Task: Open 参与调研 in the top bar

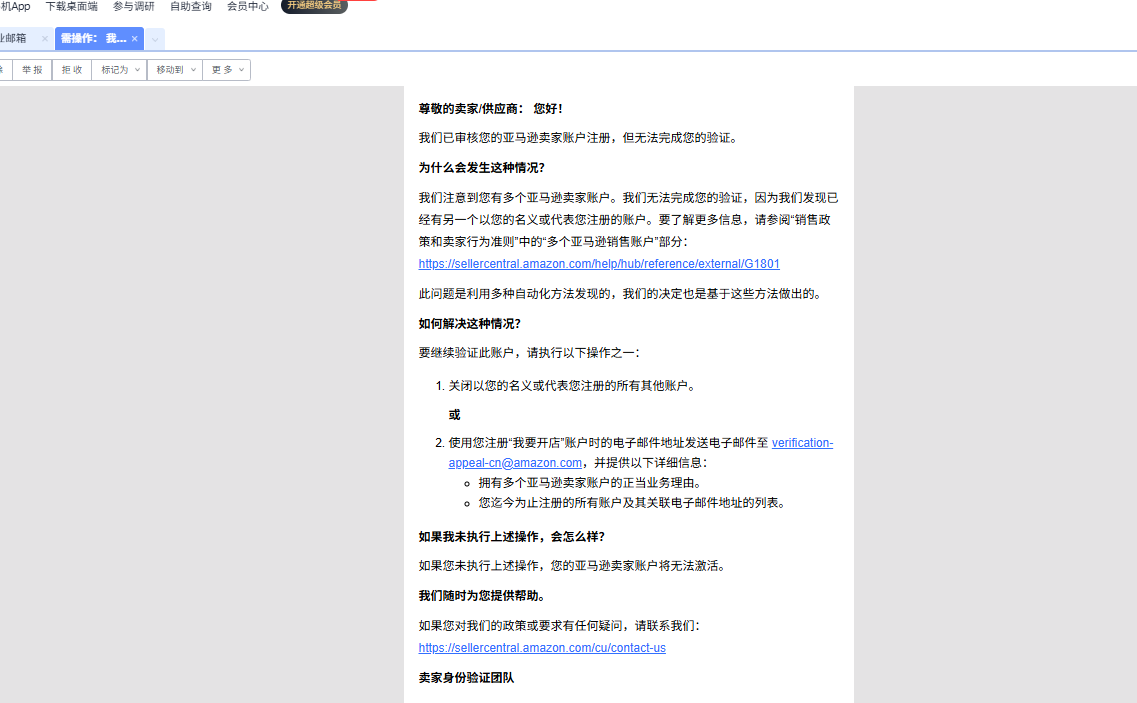Action: (133, 6)
